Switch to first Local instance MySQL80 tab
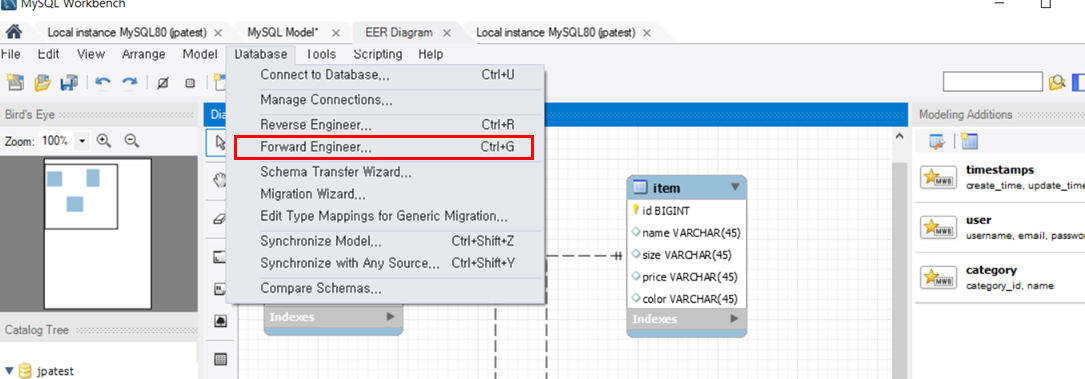 (127, 33)
